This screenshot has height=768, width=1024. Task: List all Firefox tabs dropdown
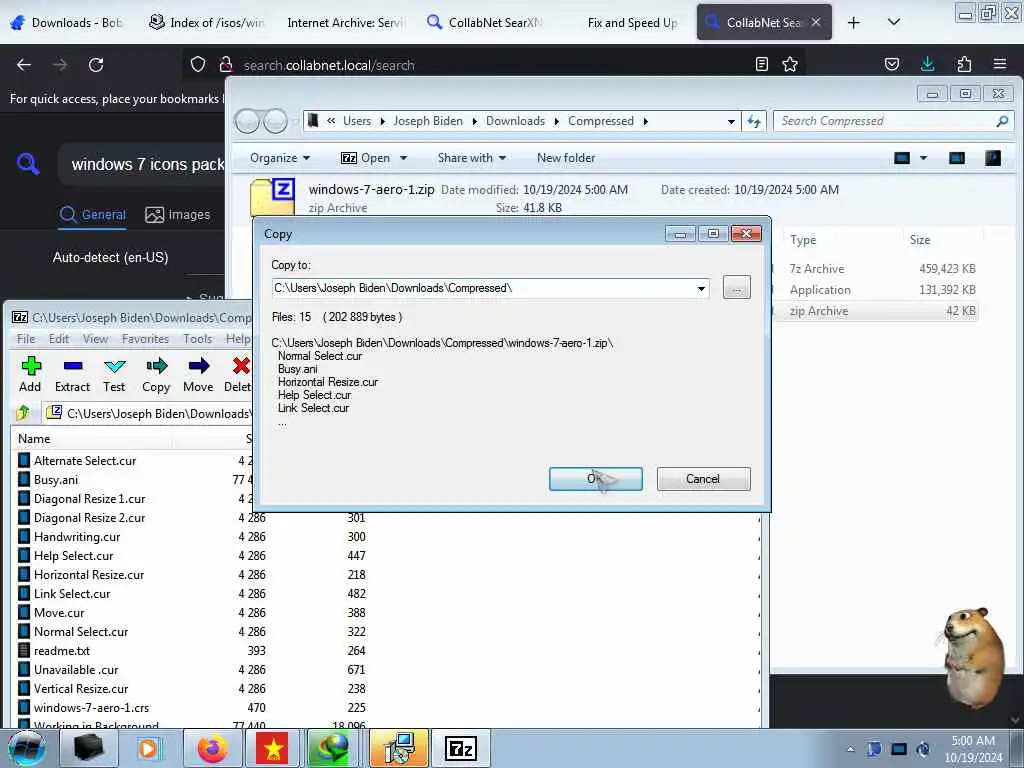(894, 23)
